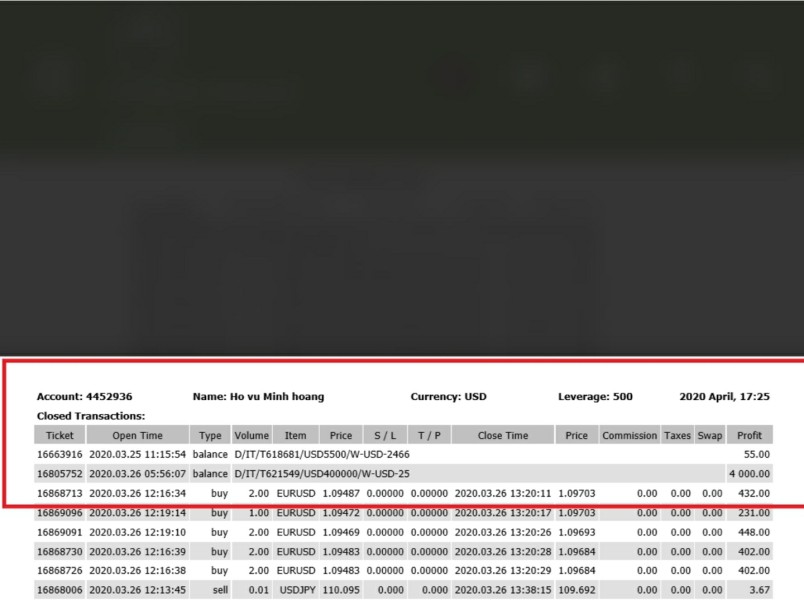Click the Volume column header
This screenshot has width=804, height=600.
252,435
